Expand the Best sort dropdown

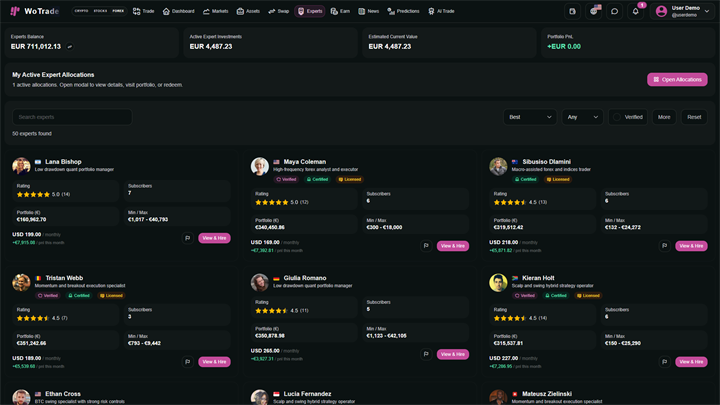[x=530, y=117]
